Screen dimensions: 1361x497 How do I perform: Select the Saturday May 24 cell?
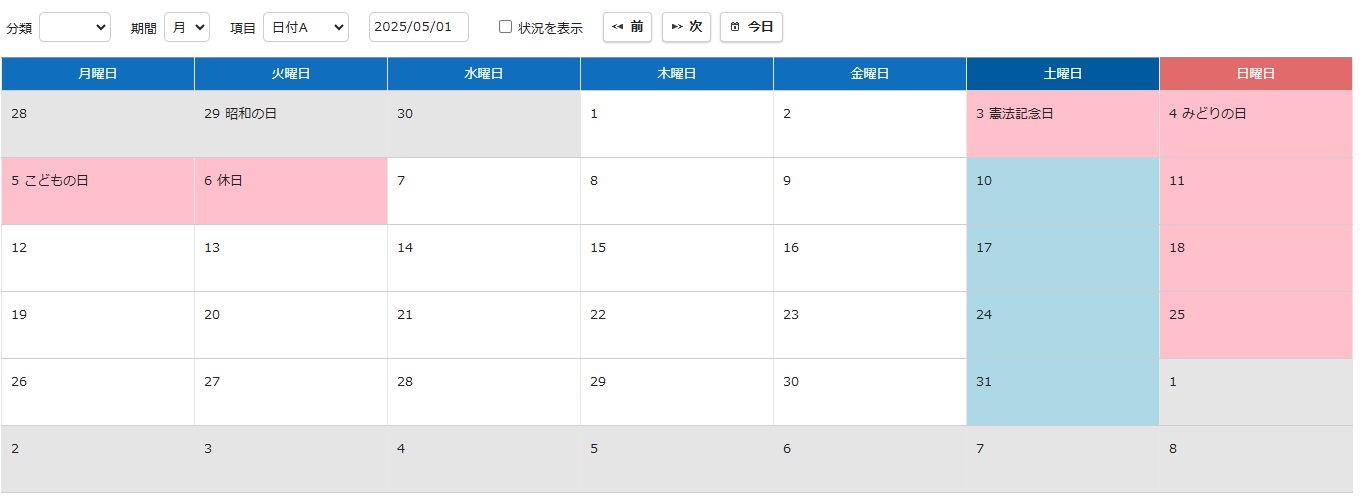tap(1063, 325)
